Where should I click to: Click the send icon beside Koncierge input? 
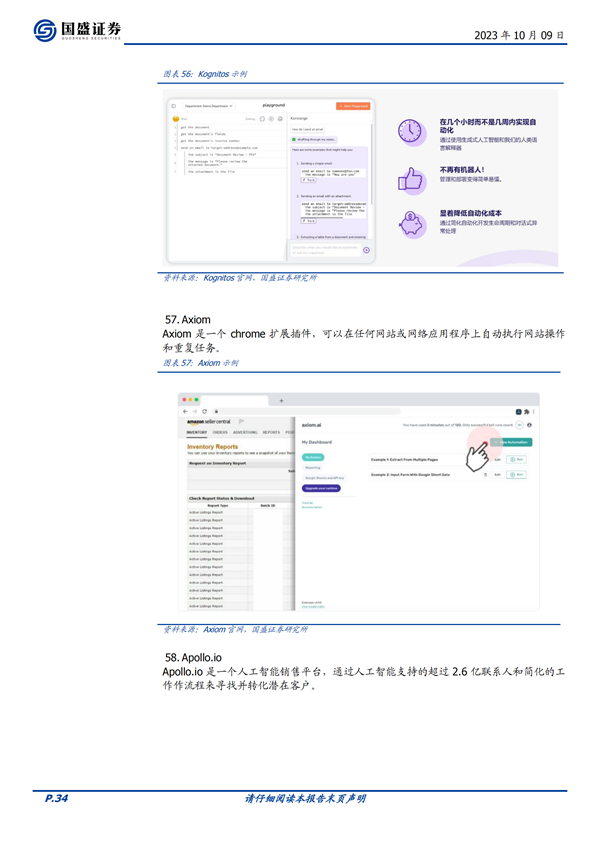click(366, 250)
